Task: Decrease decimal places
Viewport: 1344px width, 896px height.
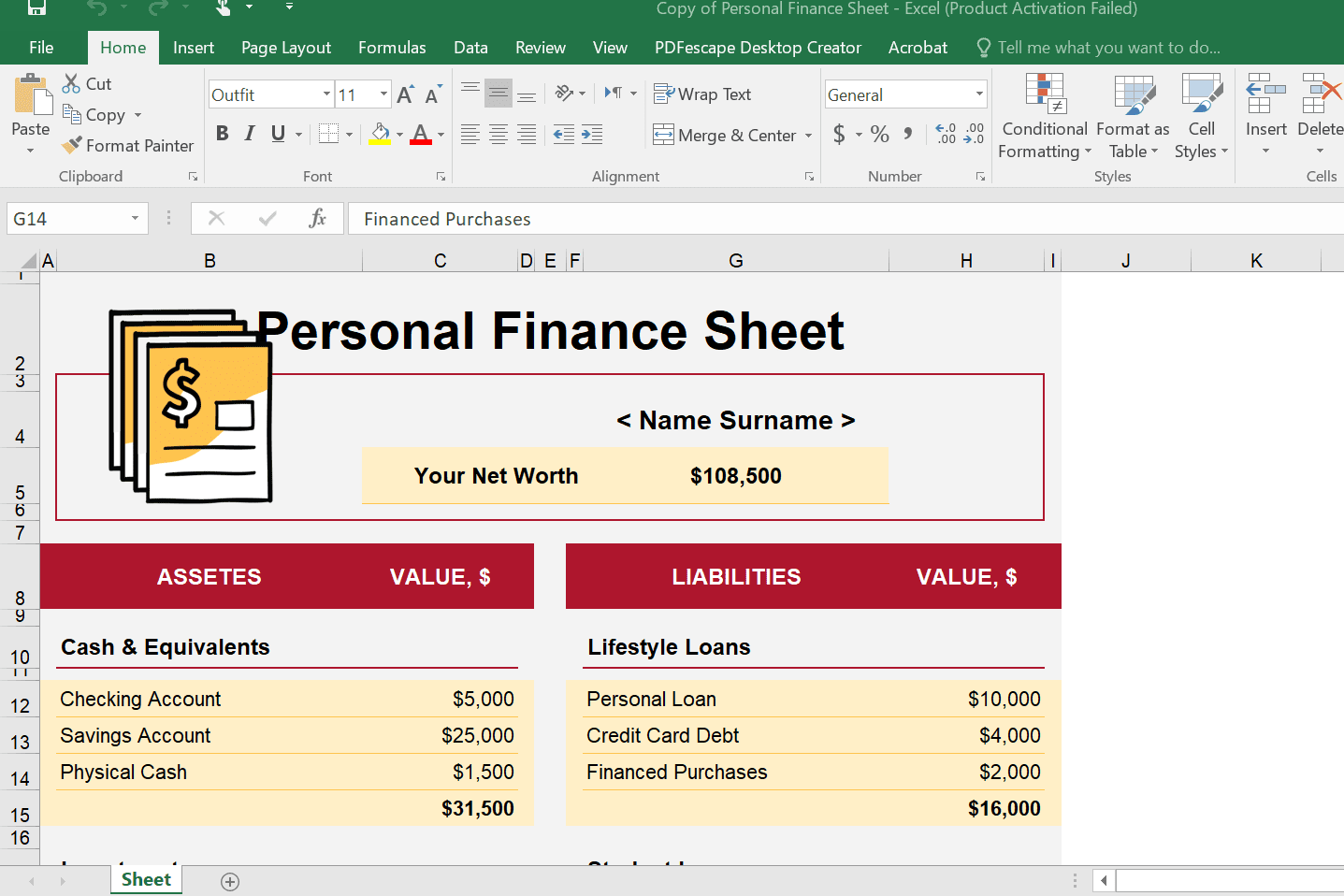Action: pyautogui.click(x=974, y=134)
